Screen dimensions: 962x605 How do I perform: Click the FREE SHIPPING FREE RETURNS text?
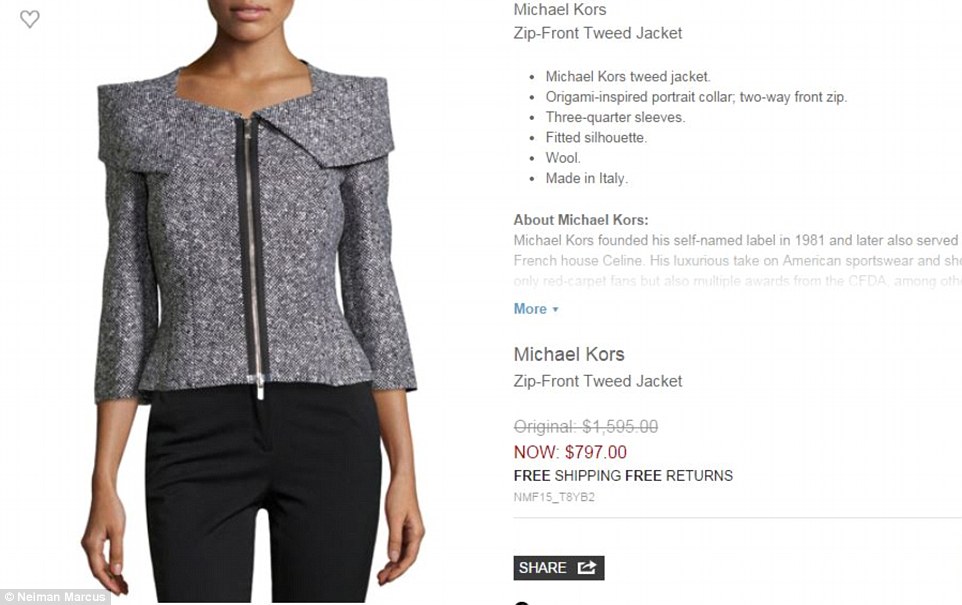[623, 476]
